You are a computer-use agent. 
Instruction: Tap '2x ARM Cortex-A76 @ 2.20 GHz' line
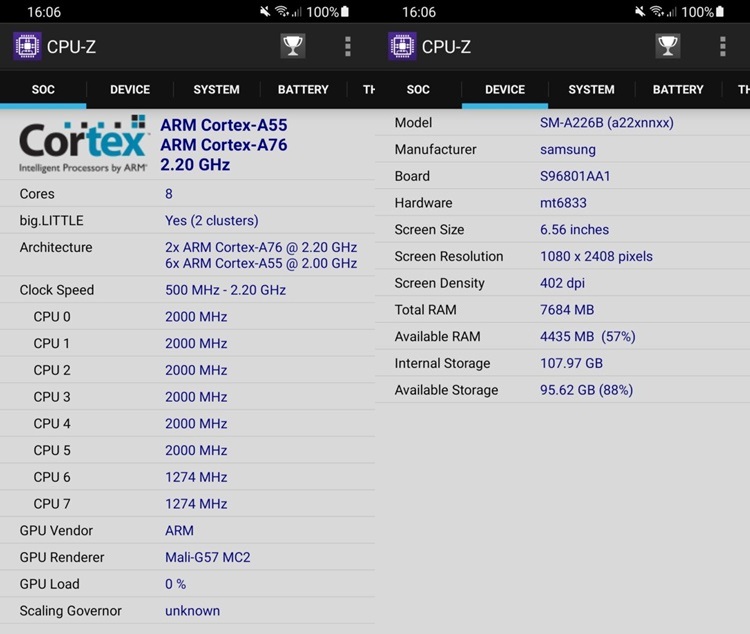coord(261,247)
